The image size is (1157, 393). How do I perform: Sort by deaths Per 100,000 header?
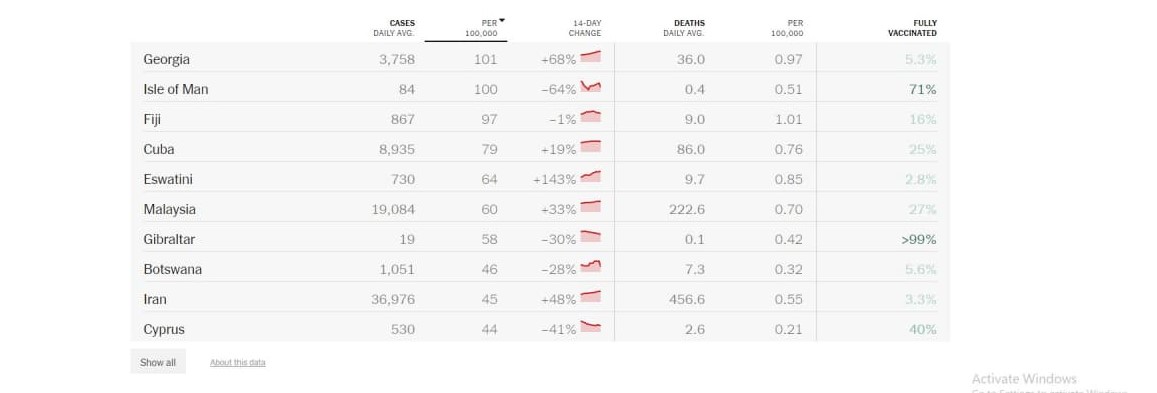point(789,28)
